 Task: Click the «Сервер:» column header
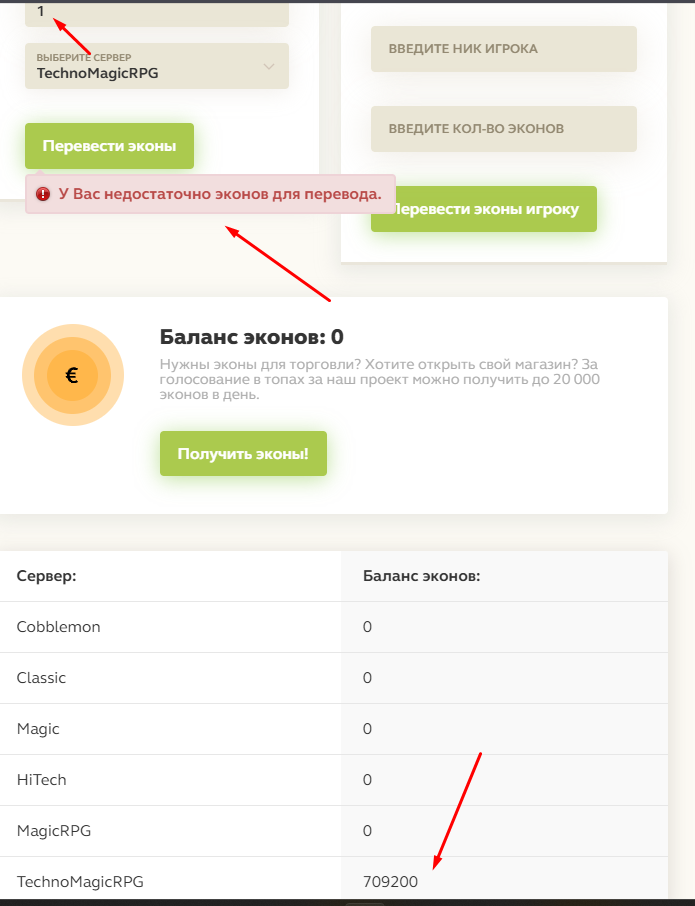pyautogui.click(x=47, y=577)
